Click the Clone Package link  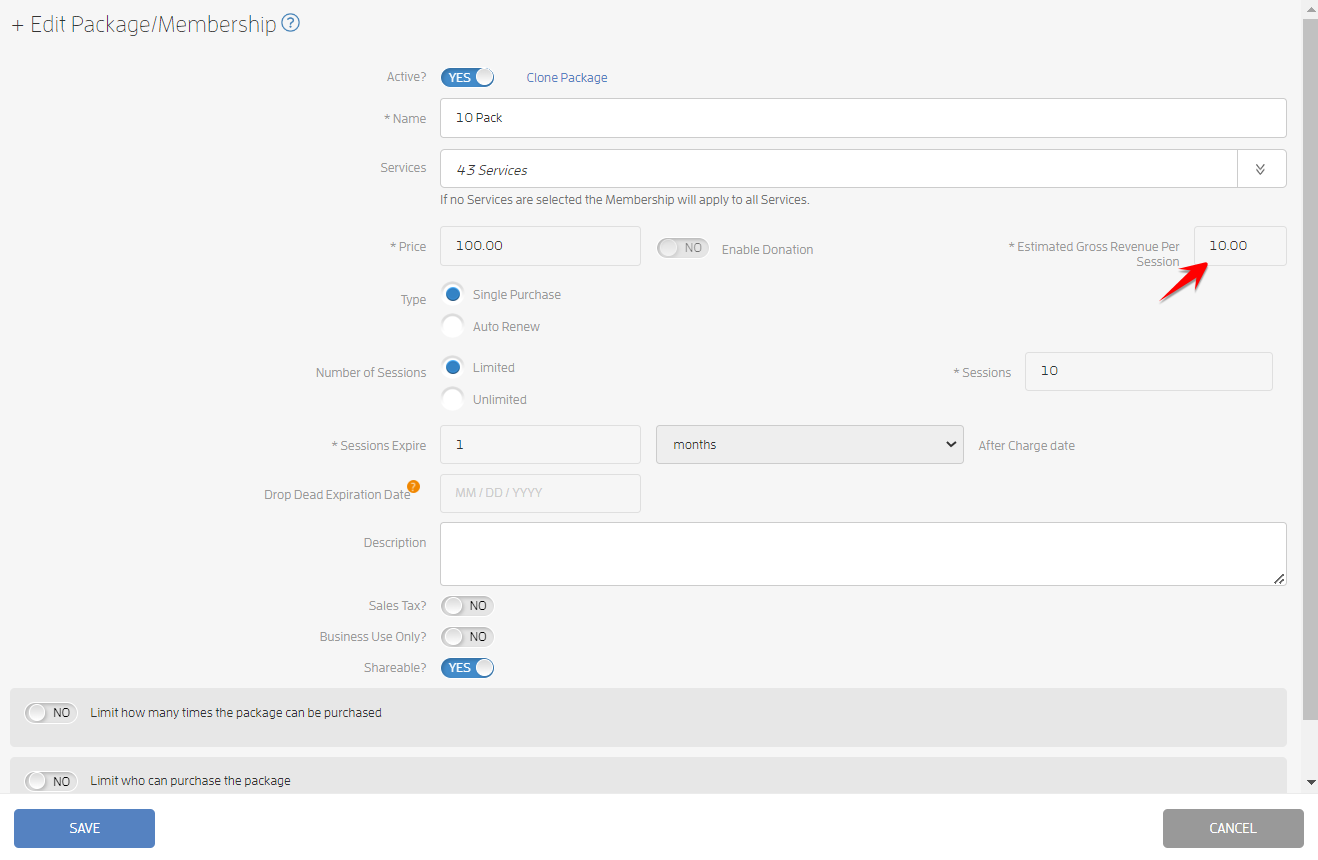[x=567, y=77]
